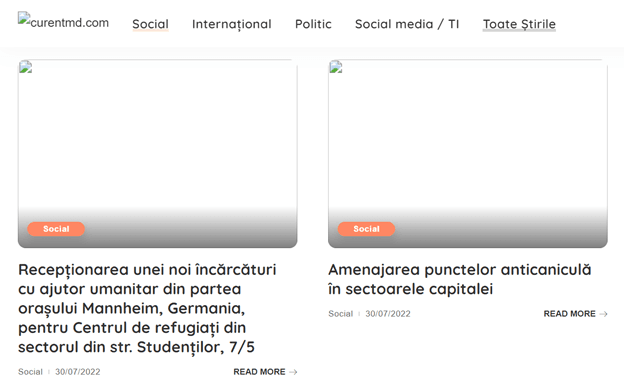Select the Politic menu item
The height and width of the screenshot is (389, 624).
(313, 24)
